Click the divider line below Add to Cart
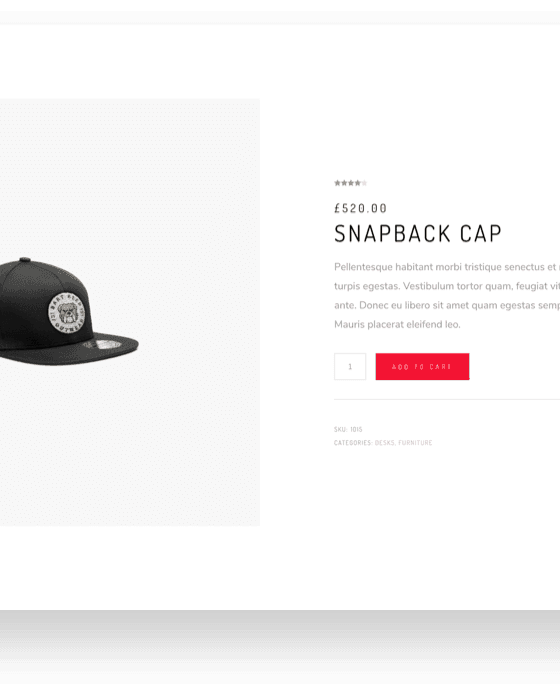Image resolution: width=560 pixels, height=696 pixels. click(x=447, y=399)
